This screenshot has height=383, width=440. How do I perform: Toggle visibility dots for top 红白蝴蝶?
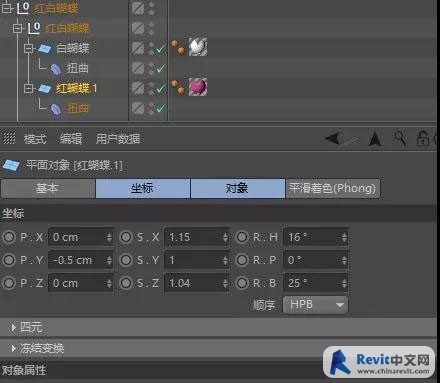(x=151, y=8)
